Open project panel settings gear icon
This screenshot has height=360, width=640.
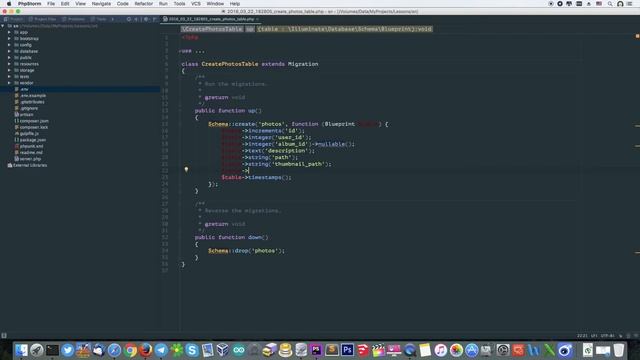(146, 19)
